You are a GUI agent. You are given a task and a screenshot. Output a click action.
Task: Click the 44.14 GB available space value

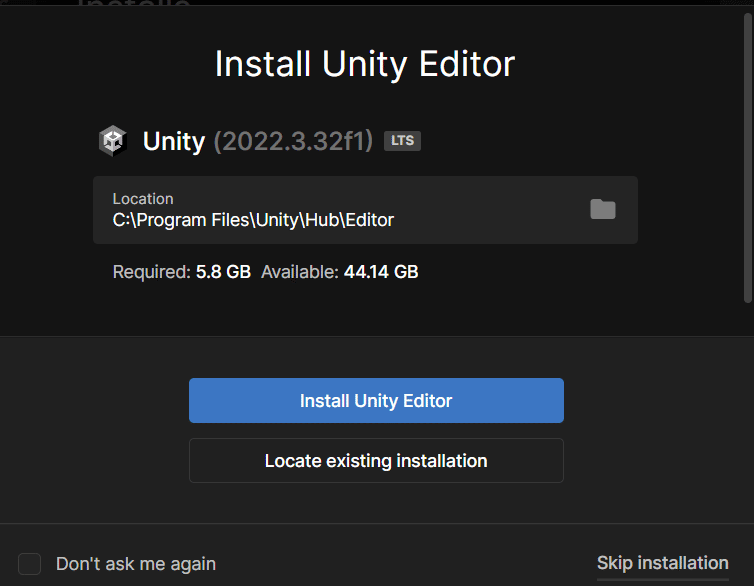coord(381,272)
